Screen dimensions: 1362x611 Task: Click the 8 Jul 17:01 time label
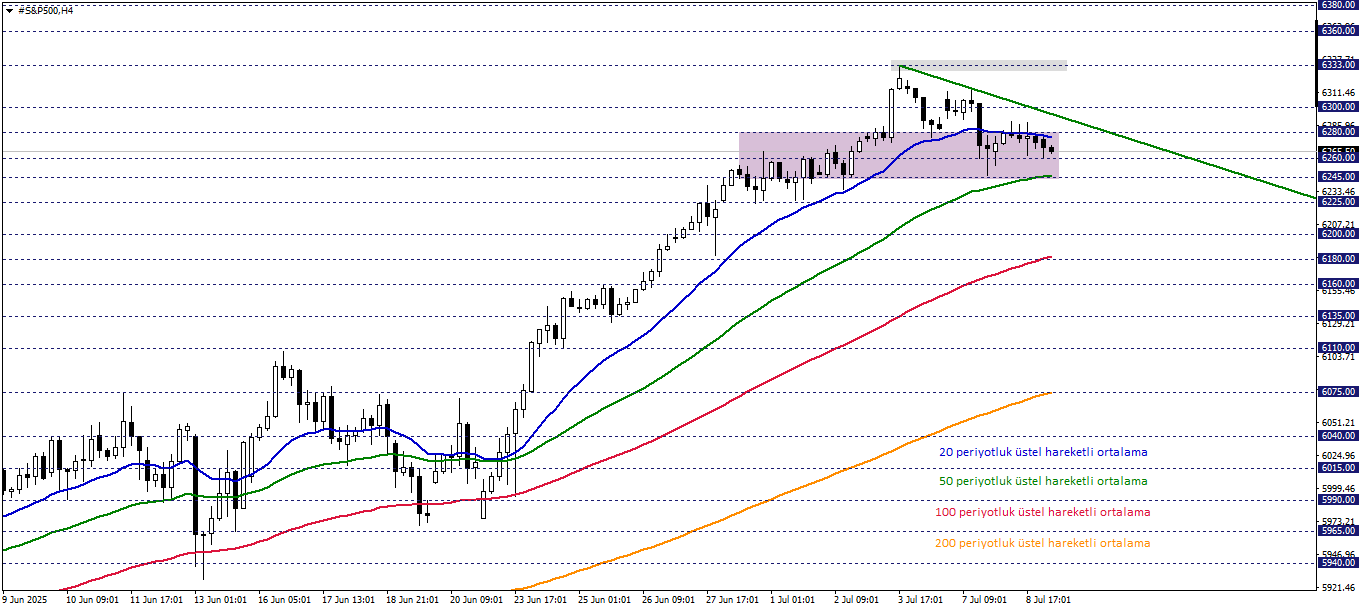[x=1051, y=601]
